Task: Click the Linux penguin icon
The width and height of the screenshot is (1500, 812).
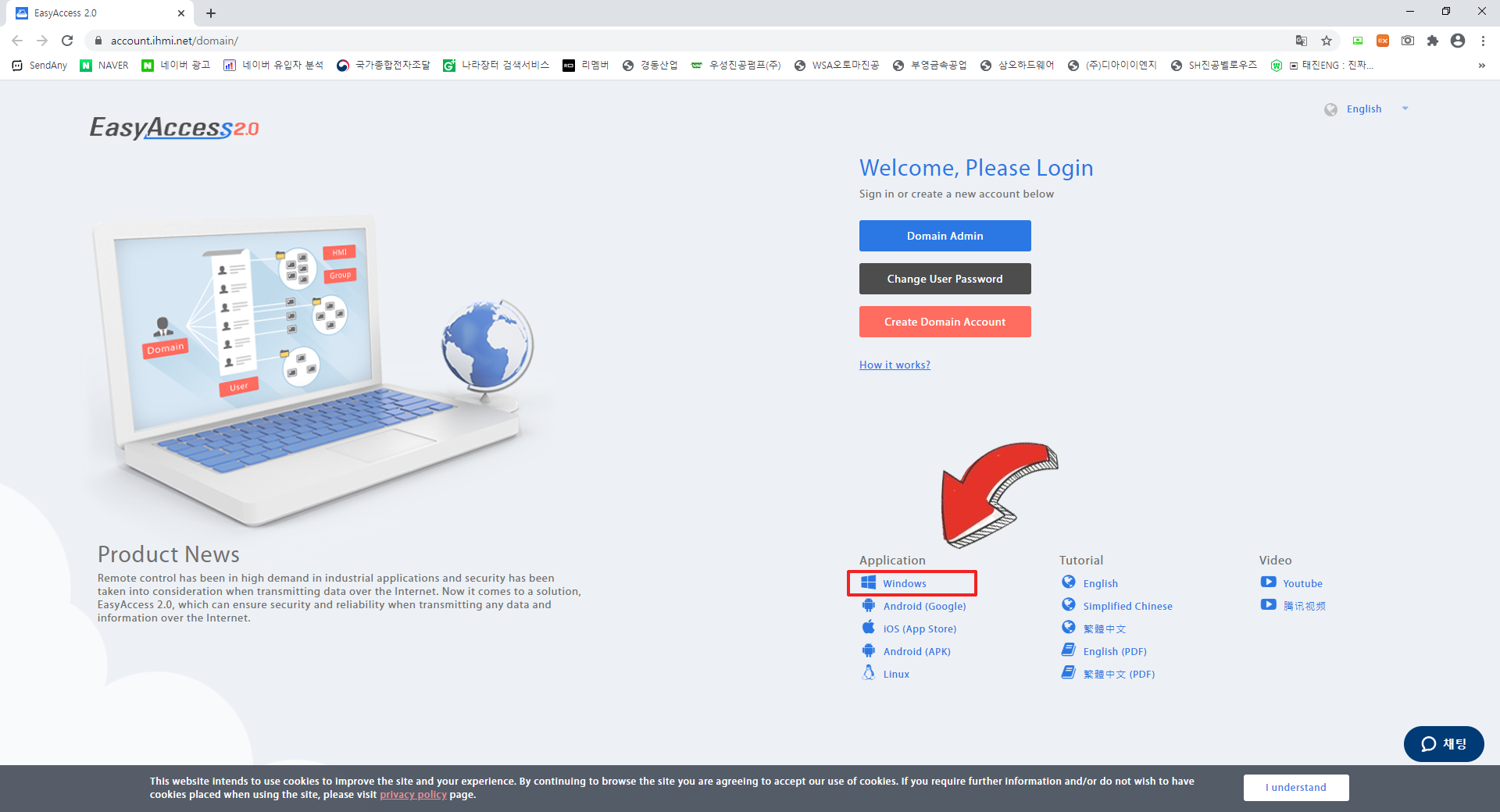Action: pyautogui.click(x=868, y=673)
